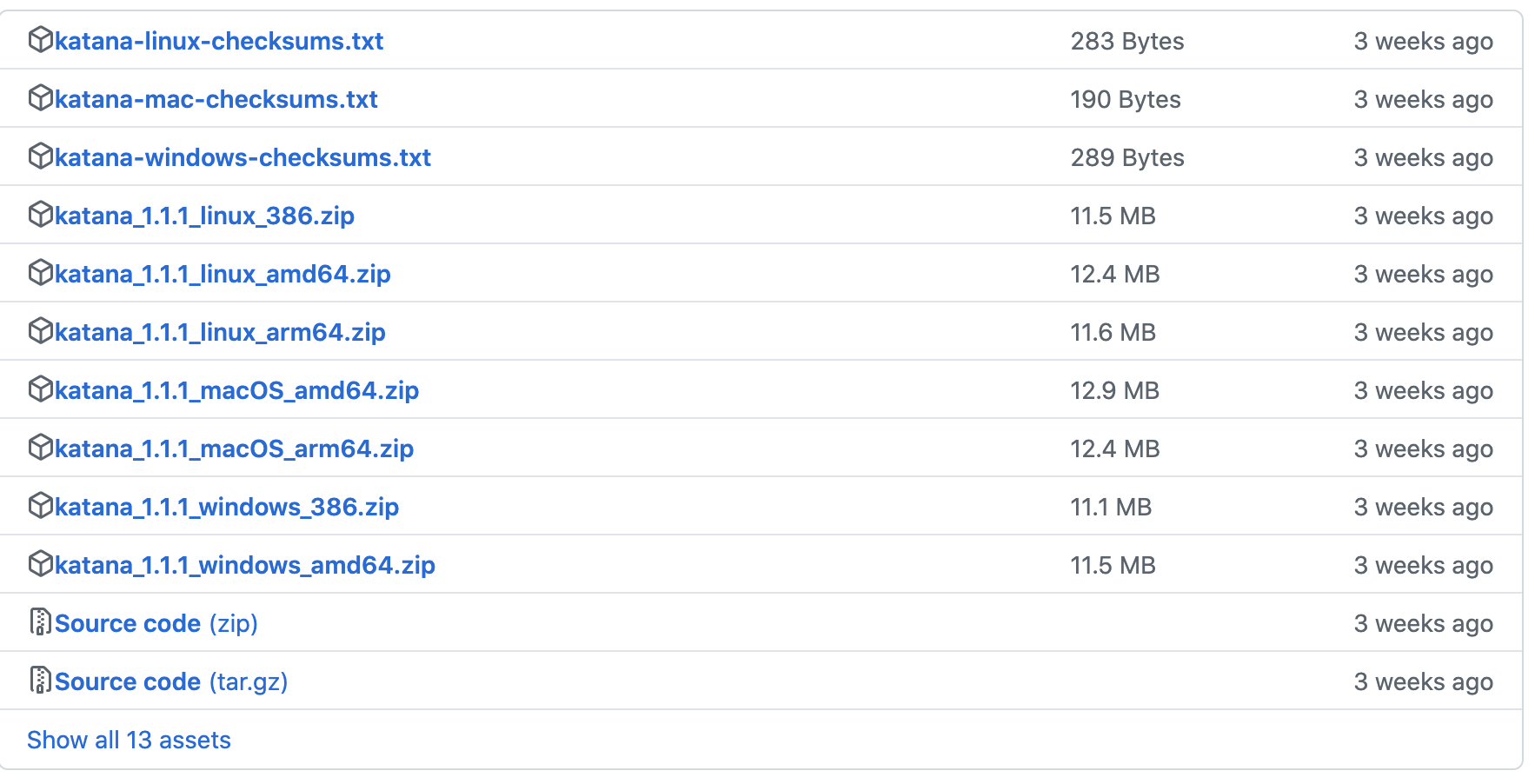Open katana-windows-checksums.txt link

point(243,157)
